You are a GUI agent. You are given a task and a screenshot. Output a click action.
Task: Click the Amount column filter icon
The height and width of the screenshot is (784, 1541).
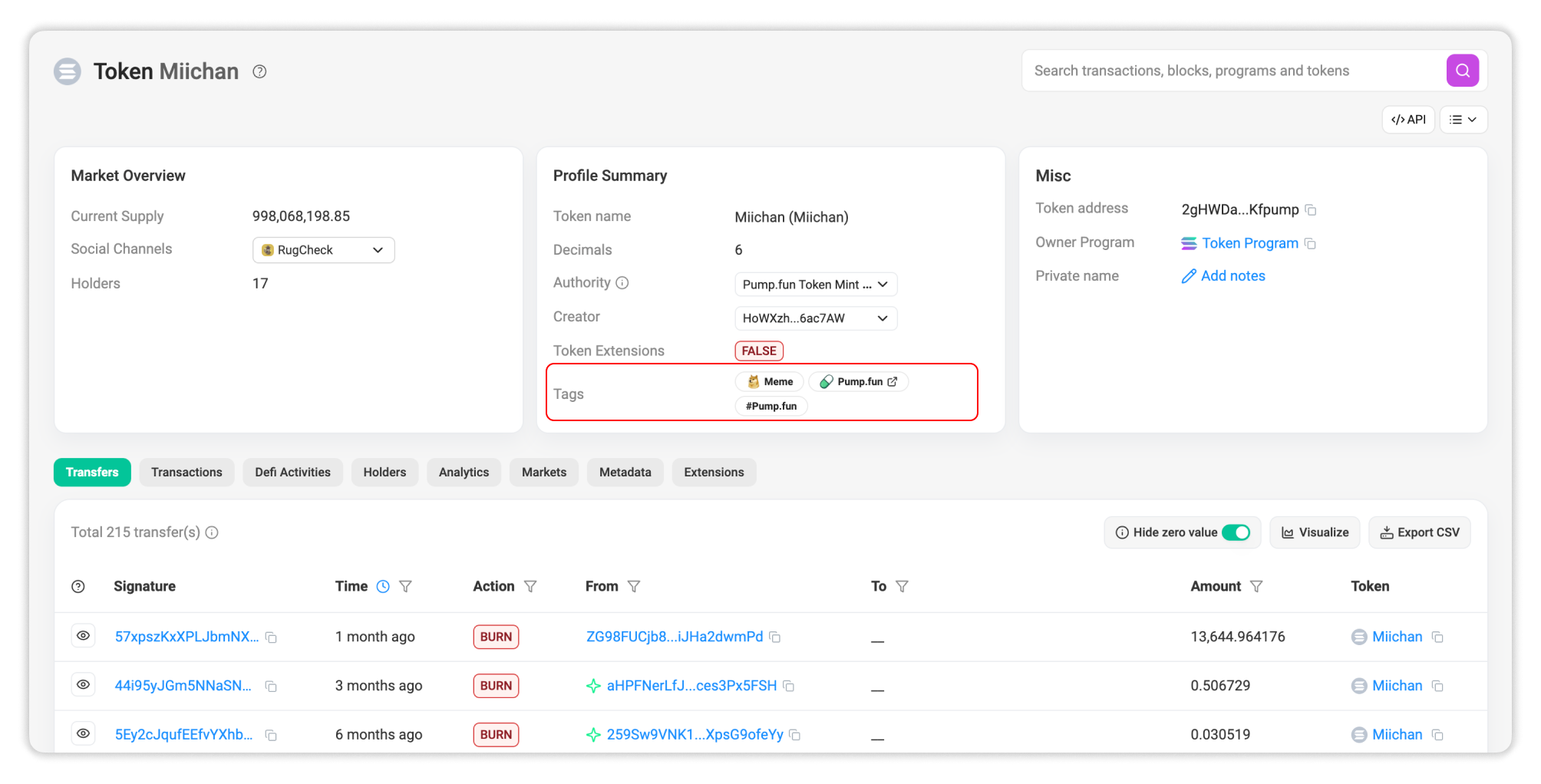pos(1256,587)
